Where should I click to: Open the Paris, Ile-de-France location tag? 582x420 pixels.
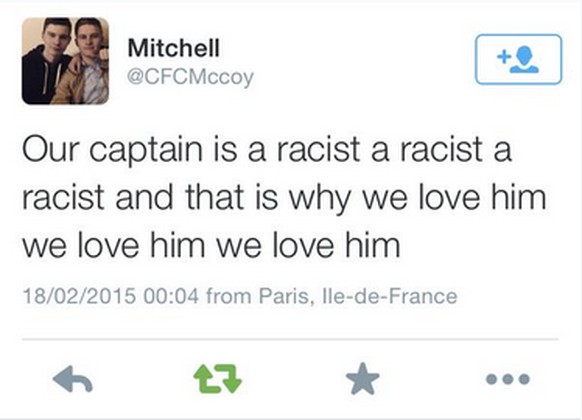coord(358,296)
